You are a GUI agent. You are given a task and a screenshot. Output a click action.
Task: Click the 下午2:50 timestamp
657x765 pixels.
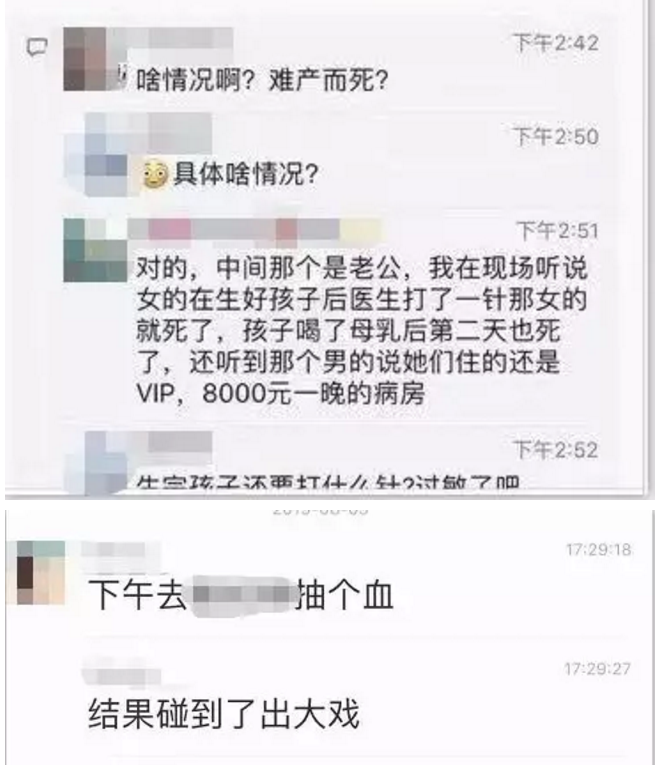(x=556, y=136)
